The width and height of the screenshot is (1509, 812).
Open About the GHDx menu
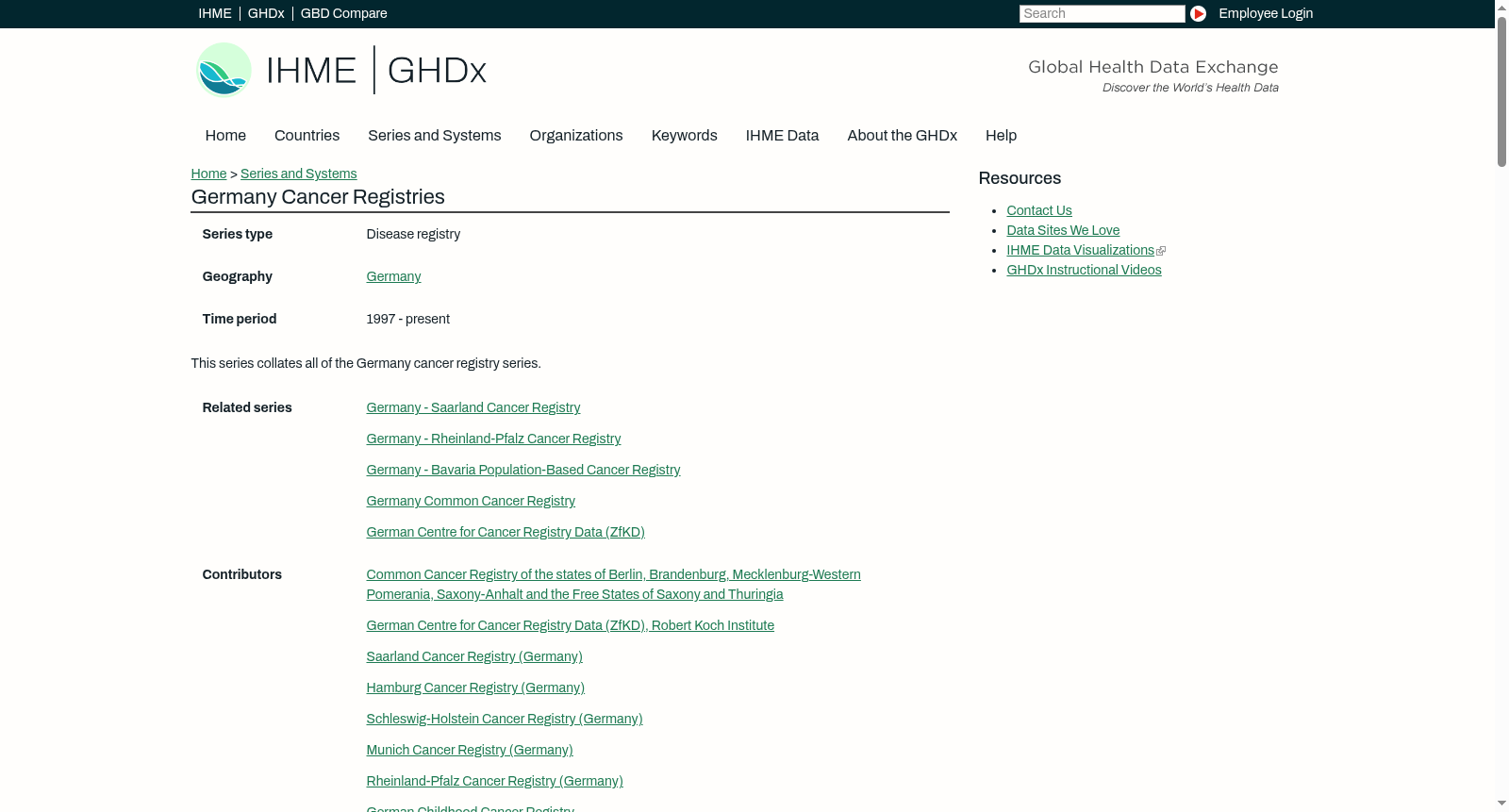point(902,136)
